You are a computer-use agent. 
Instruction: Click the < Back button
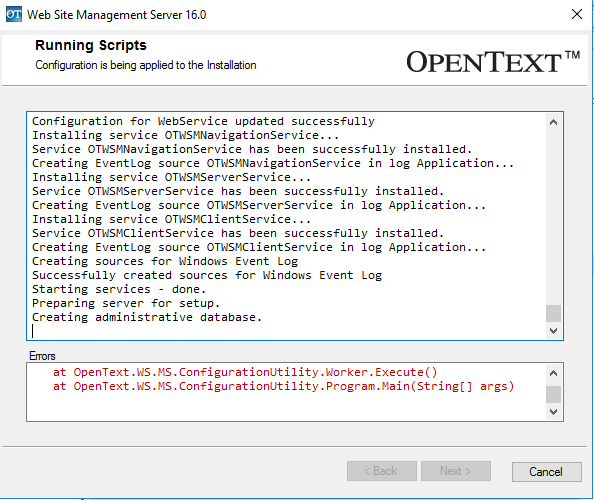[382, 471]
